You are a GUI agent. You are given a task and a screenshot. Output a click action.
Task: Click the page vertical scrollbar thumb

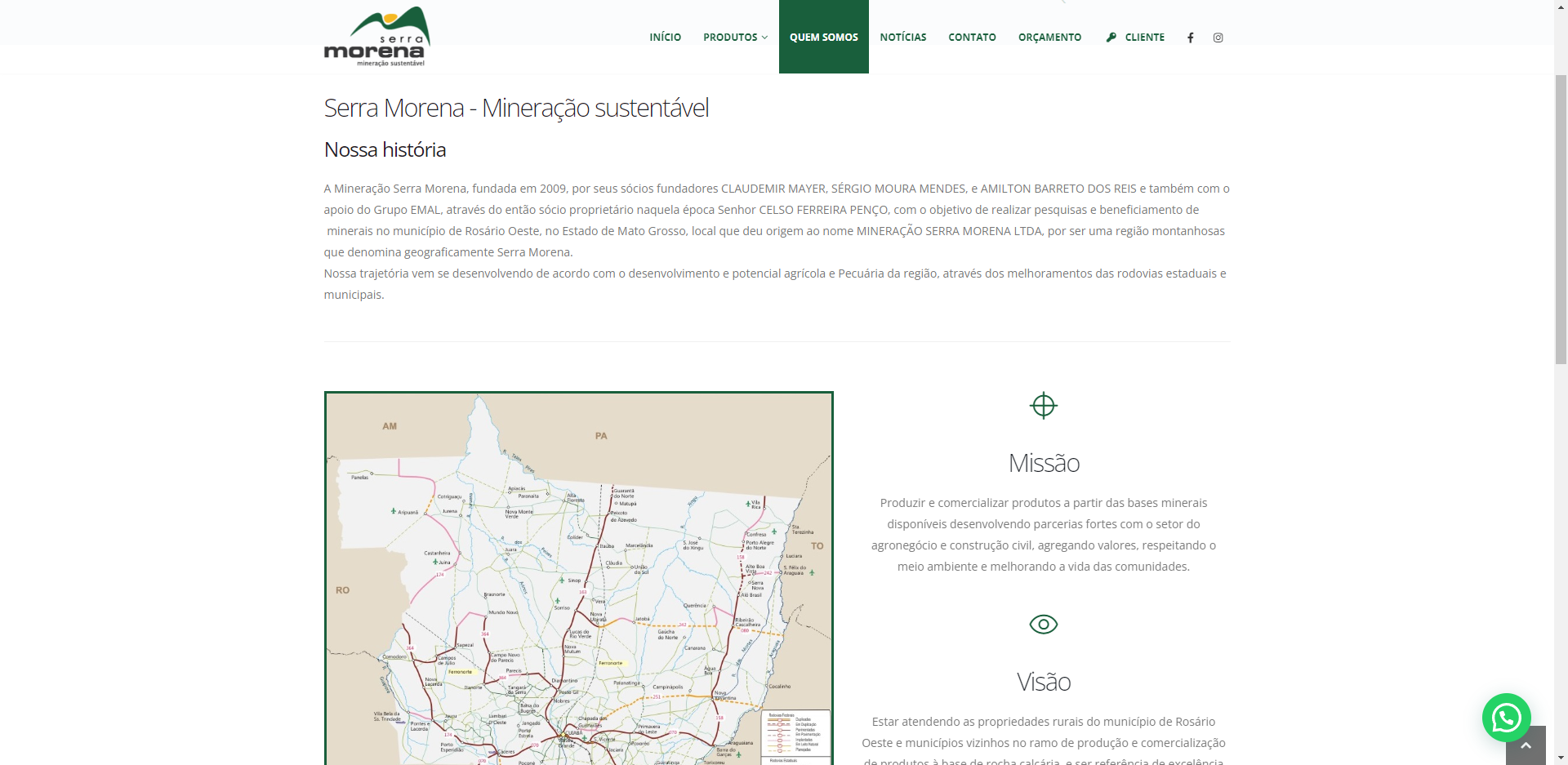1561,219
